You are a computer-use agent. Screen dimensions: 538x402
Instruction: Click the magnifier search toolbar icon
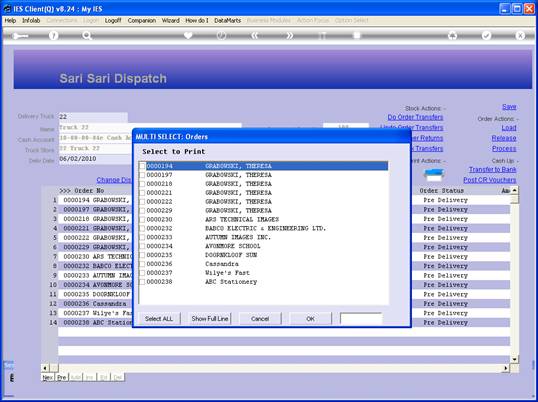(87, 35)
